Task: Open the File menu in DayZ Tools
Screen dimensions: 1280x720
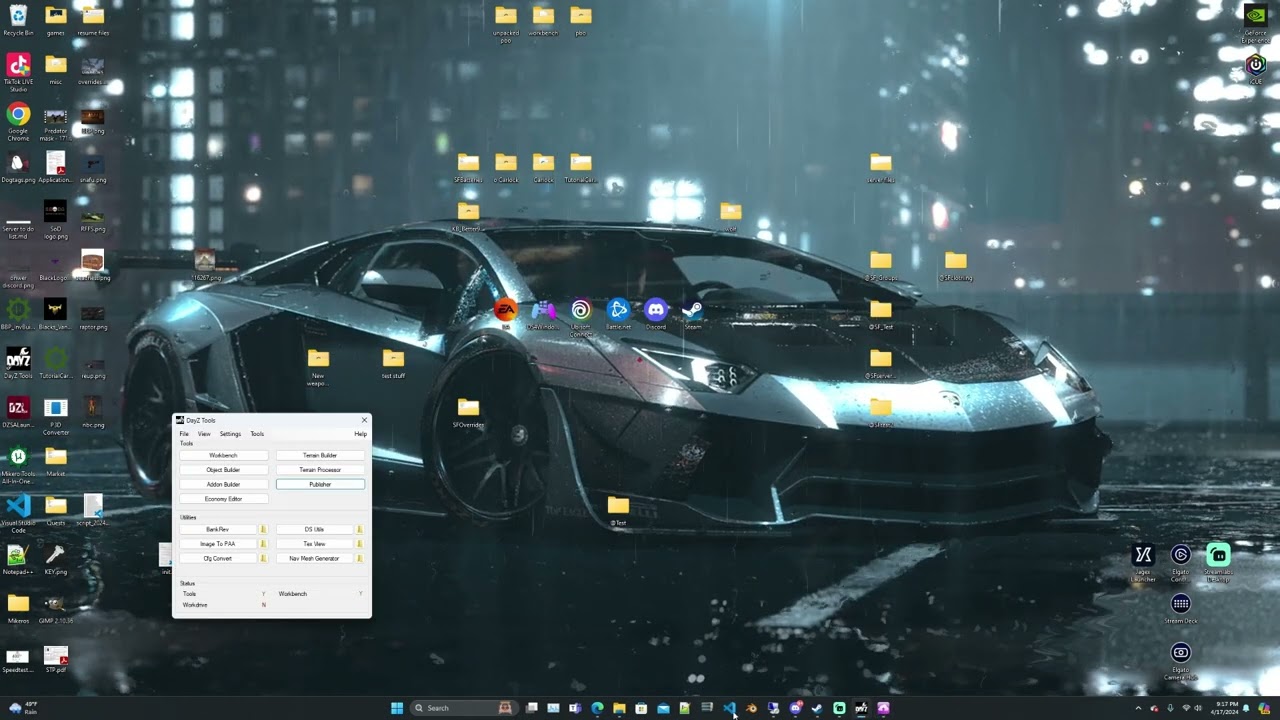Action: (184, 434)
